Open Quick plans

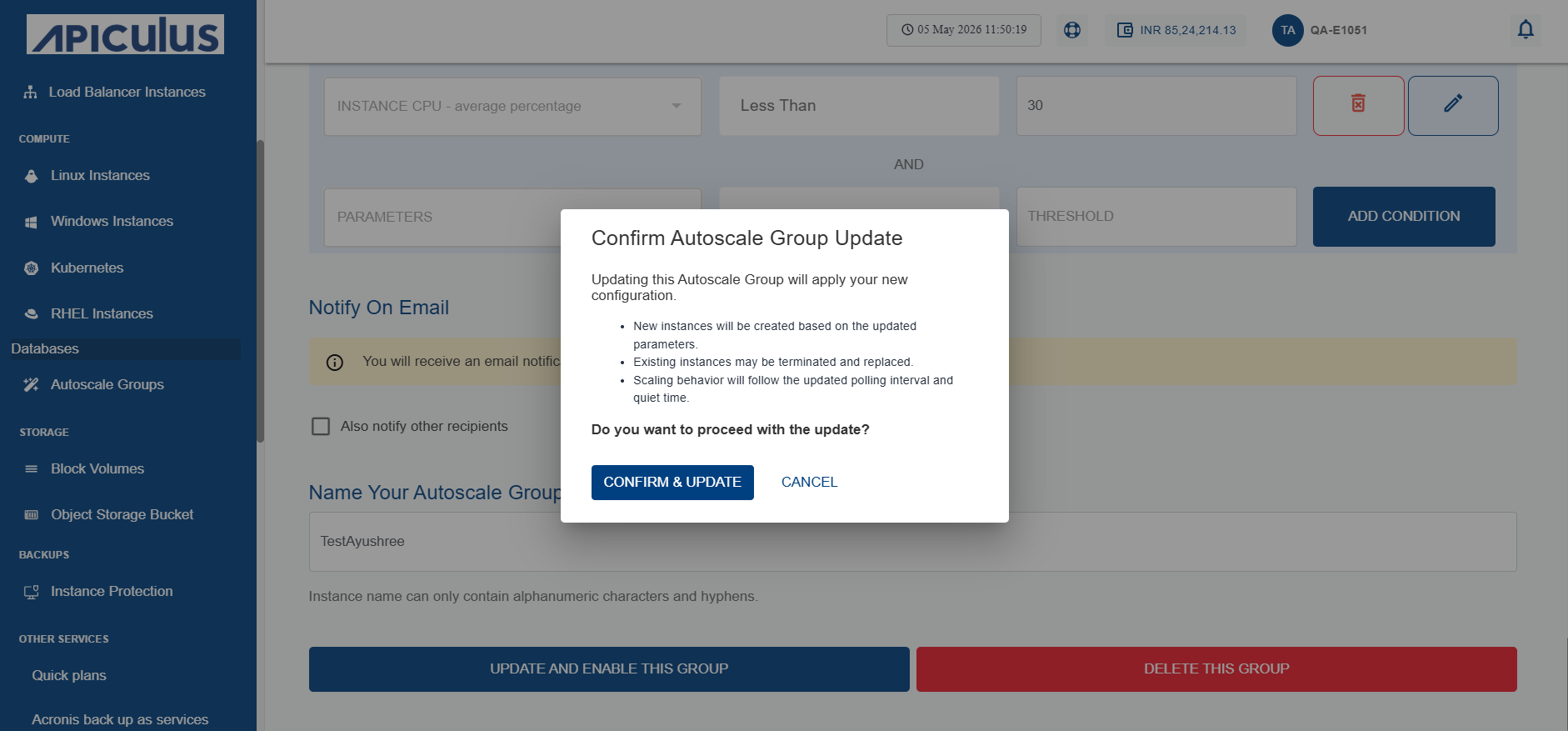[69, 676]
